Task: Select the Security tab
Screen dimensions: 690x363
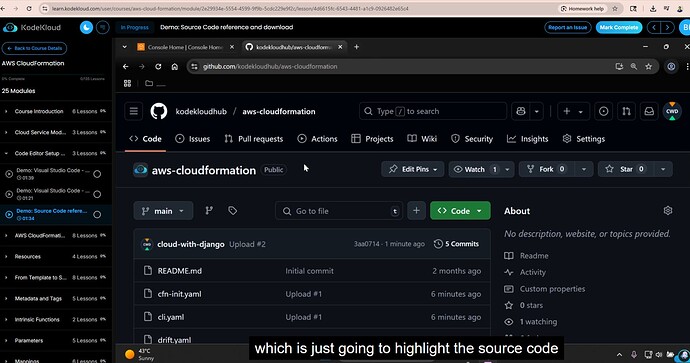Action: 472,139
